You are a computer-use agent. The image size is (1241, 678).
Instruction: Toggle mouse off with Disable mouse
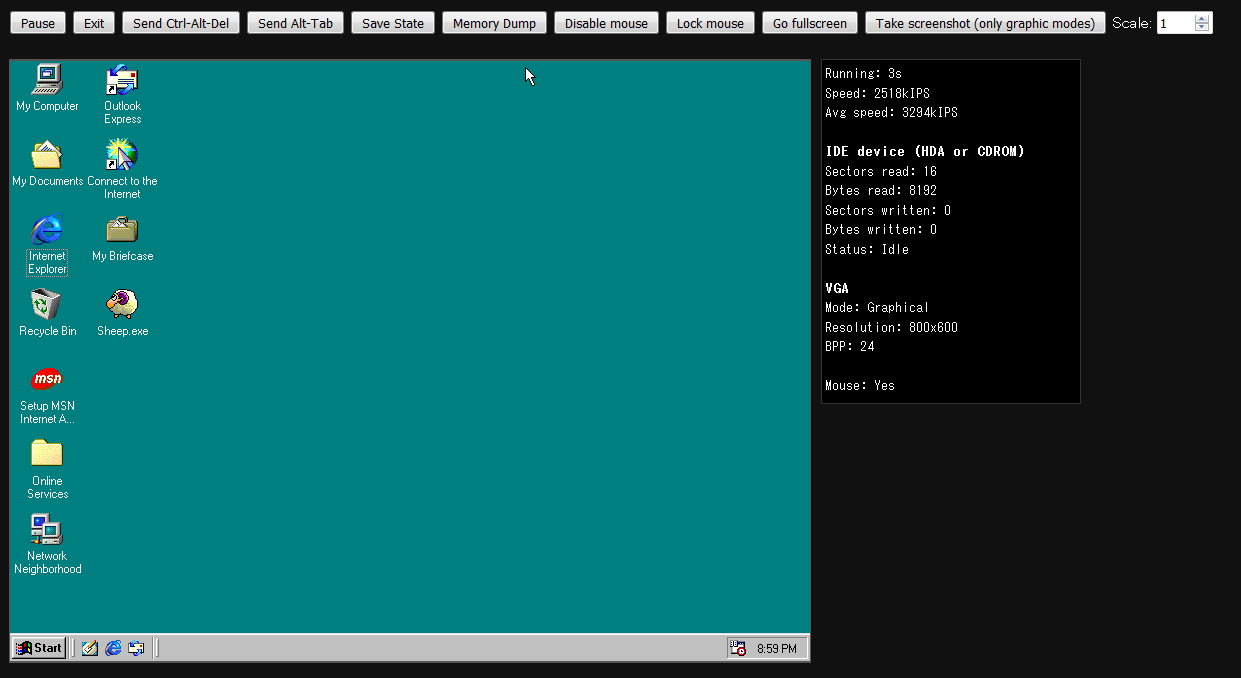tap(606, 23)
